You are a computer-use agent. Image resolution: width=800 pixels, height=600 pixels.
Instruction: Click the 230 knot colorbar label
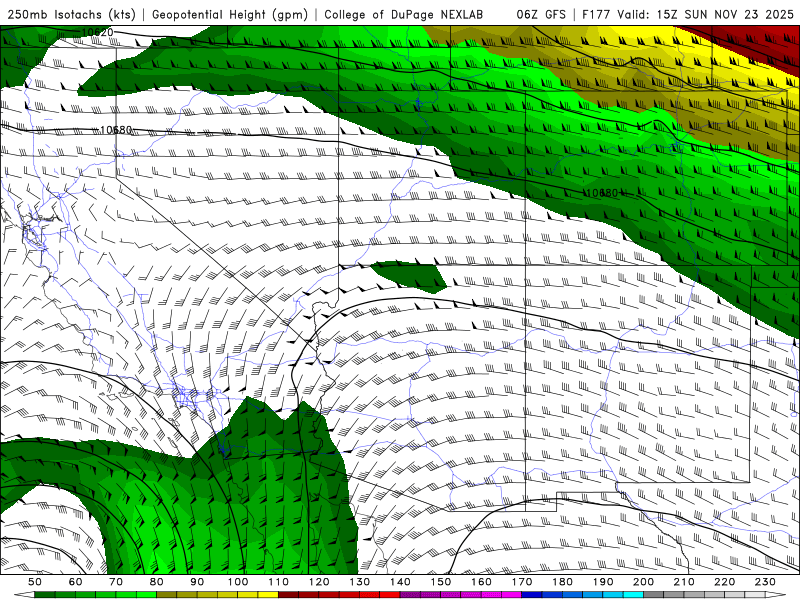(x=765, y=582)
